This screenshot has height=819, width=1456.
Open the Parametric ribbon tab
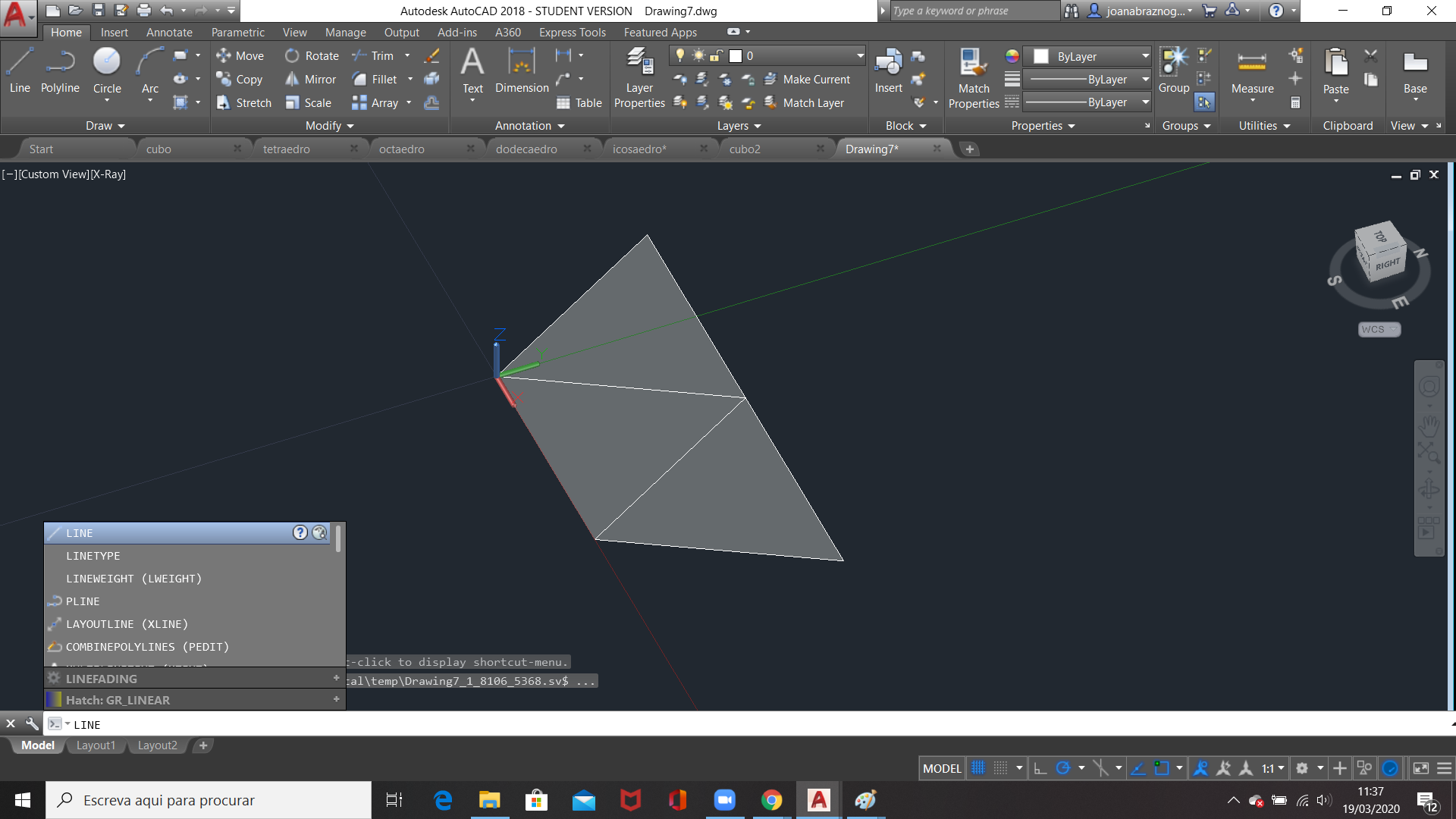click(237, 33)
